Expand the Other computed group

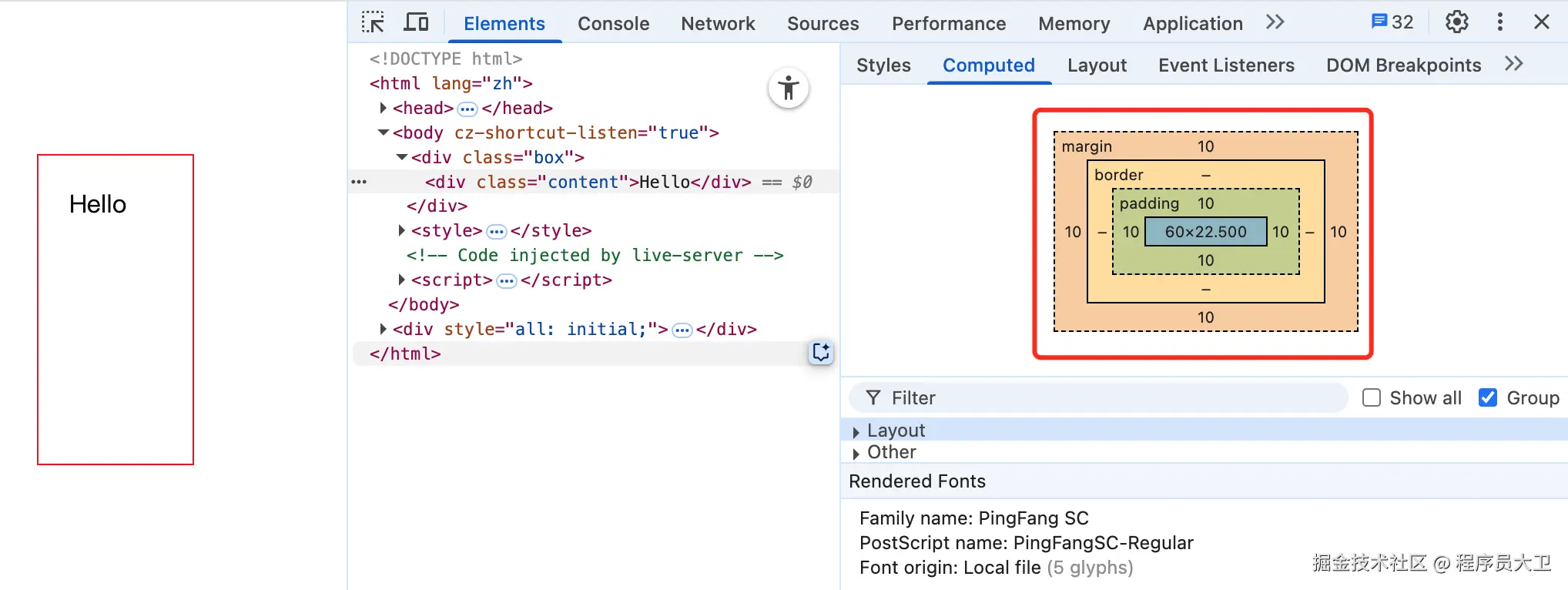(x=856, y=453)
